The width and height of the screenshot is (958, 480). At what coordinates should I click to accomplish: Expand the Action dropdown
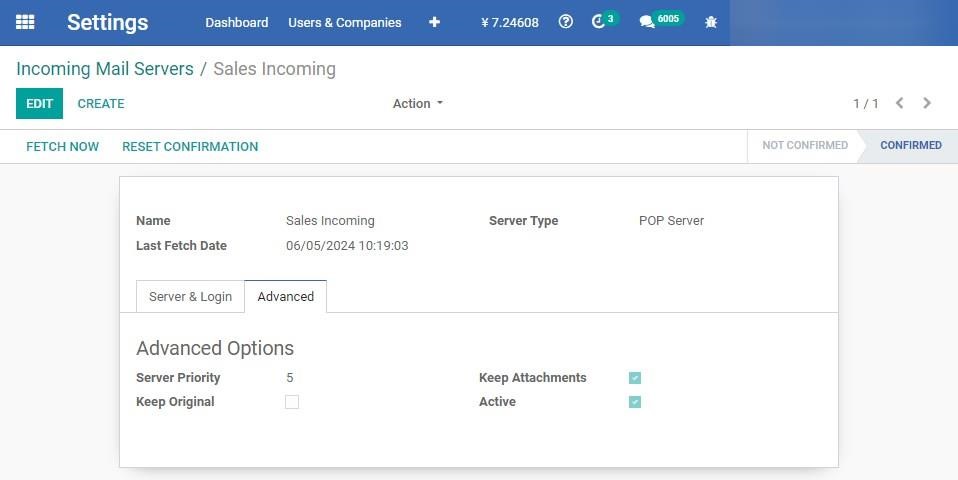tap(418, 104)
